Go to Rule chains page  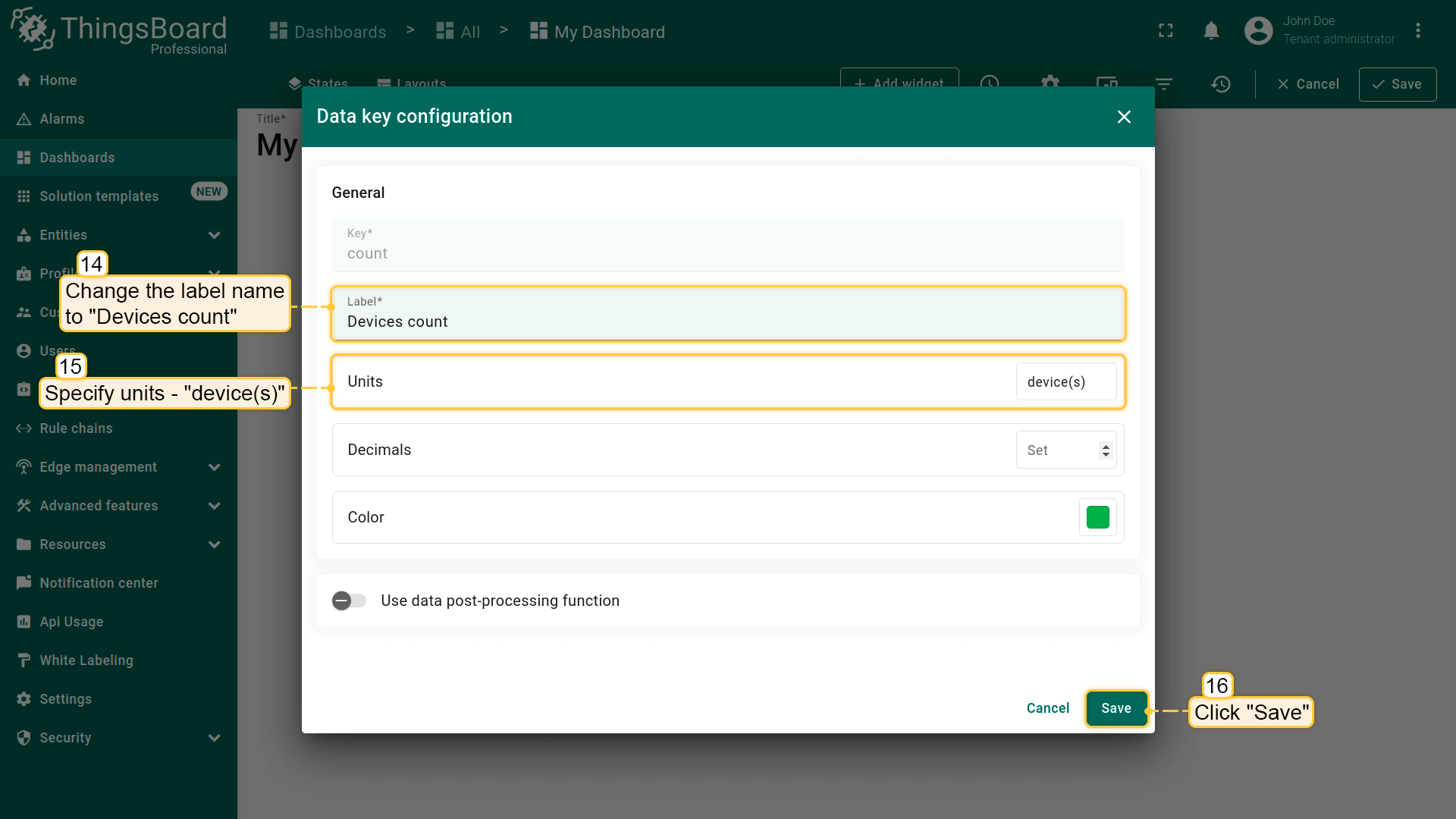[x=76, y=428]
